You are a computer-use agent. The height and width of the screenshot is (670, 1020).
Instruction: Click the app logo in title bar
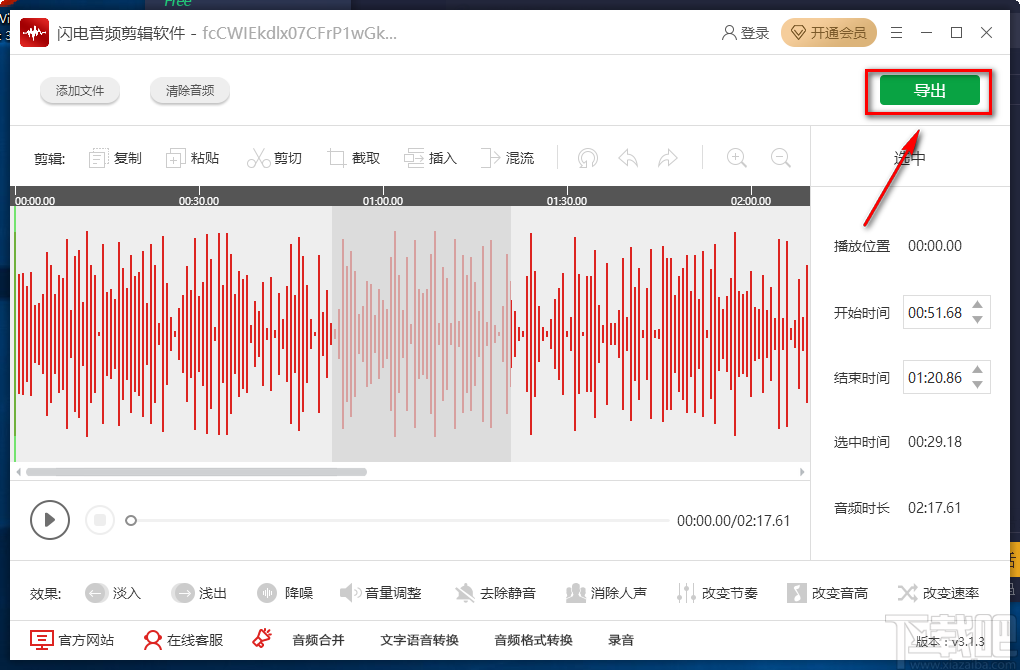point(34,33)
